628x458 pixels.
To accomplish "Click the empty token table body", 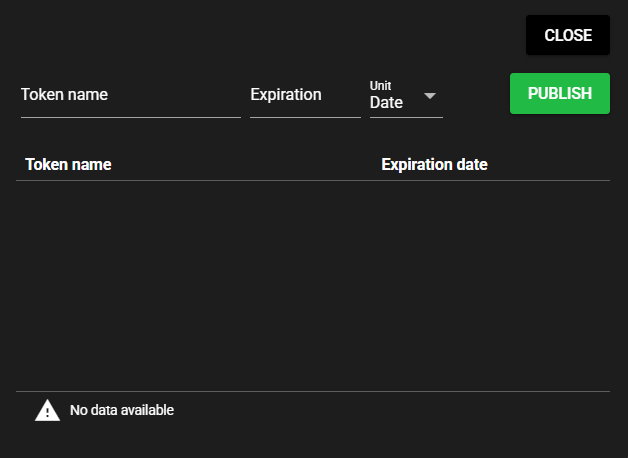I will pyautogui.click(x=312, y=285).
